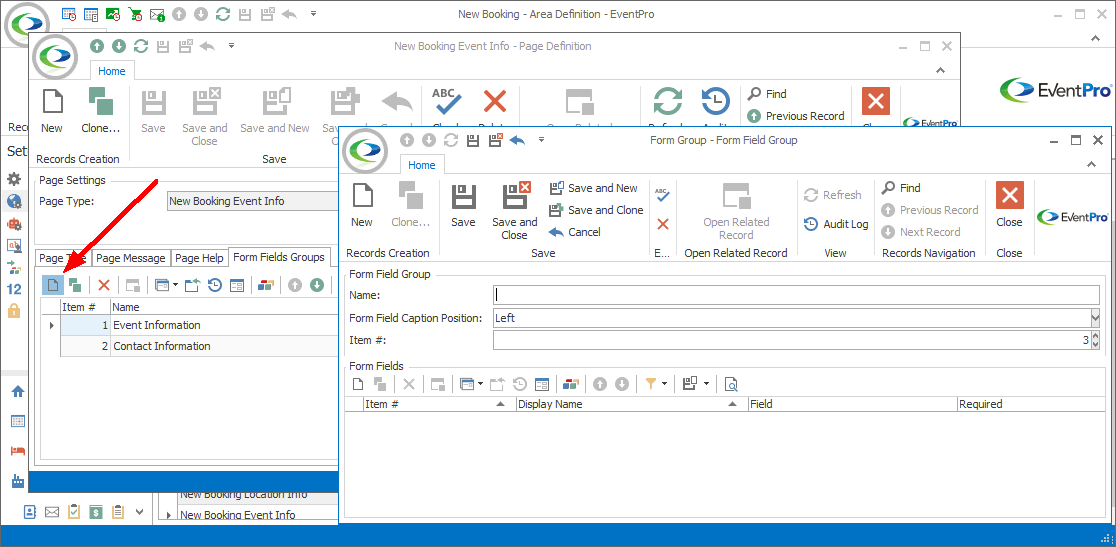The width and height of the screenshot is (1116, 547).
Task: Click the red delete X in Form Group ribbon
Action: click(663, 224)
